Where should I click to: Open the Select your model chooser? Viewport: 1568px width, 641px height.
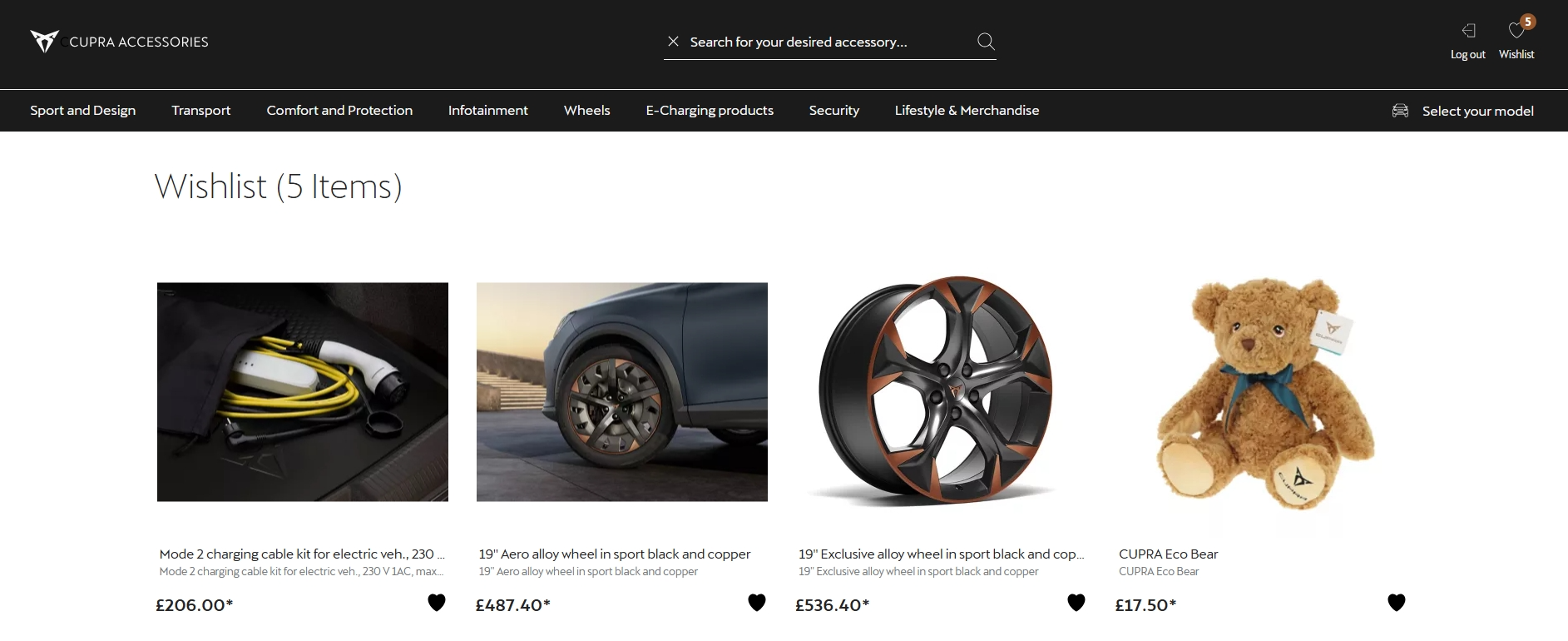1477,111
